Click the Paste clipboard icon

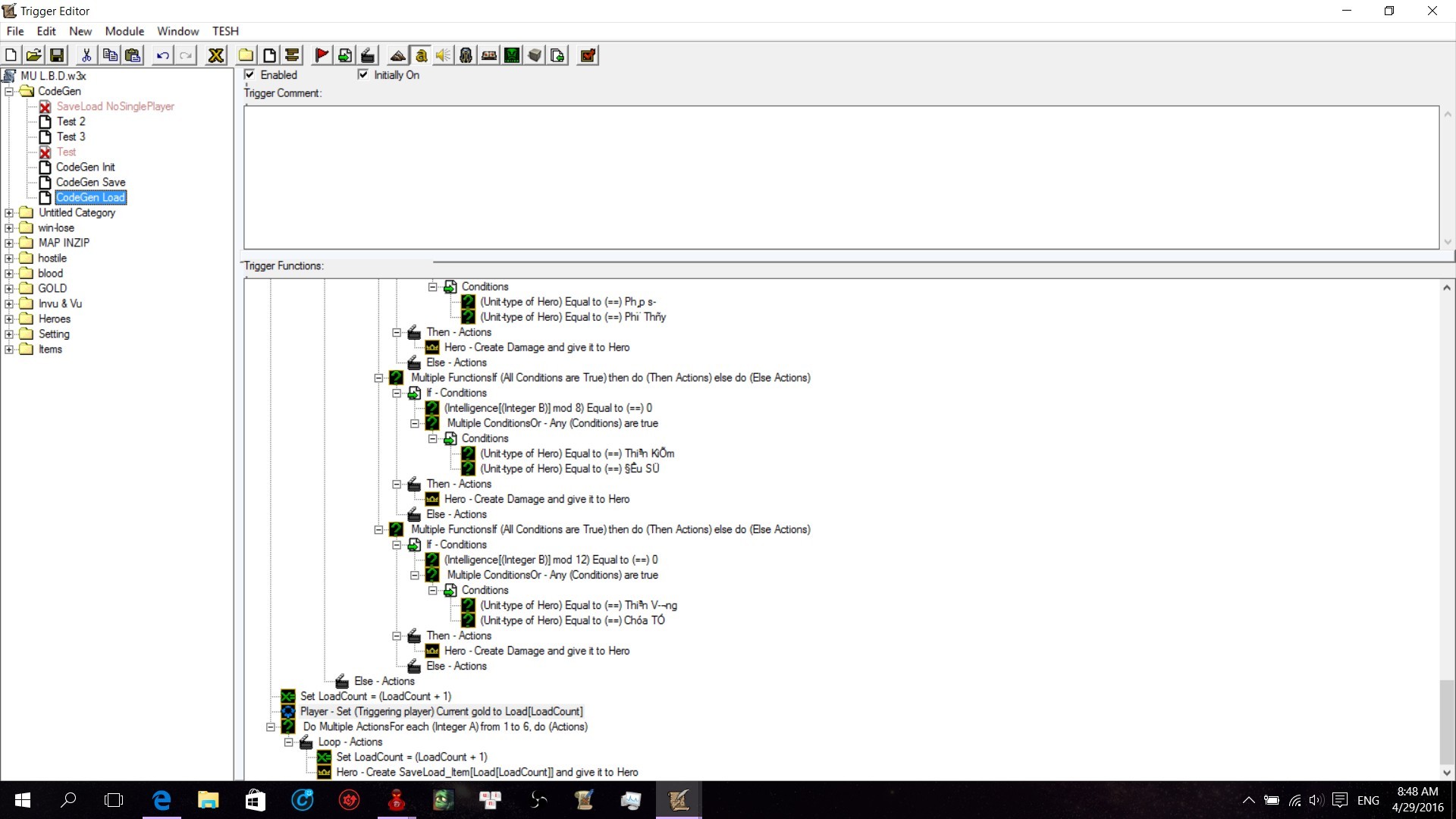133,55
